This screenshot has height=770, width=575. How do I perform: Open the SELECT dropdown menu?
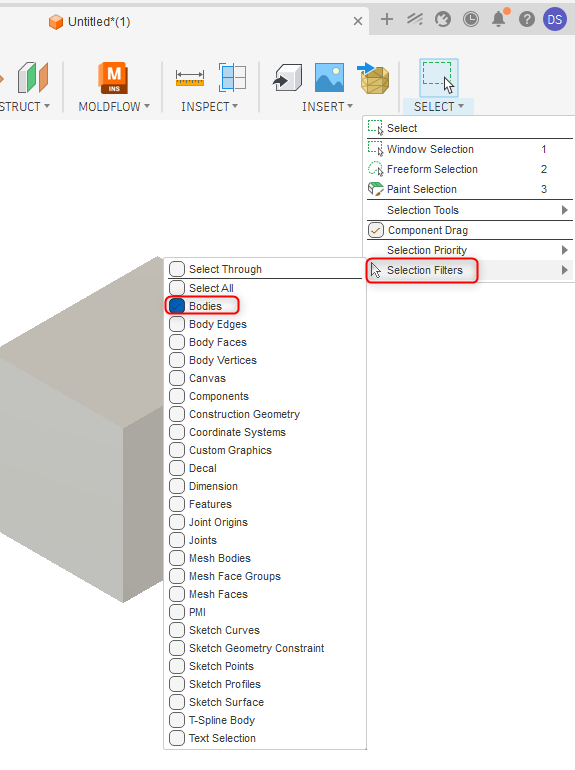coord(438,107)
